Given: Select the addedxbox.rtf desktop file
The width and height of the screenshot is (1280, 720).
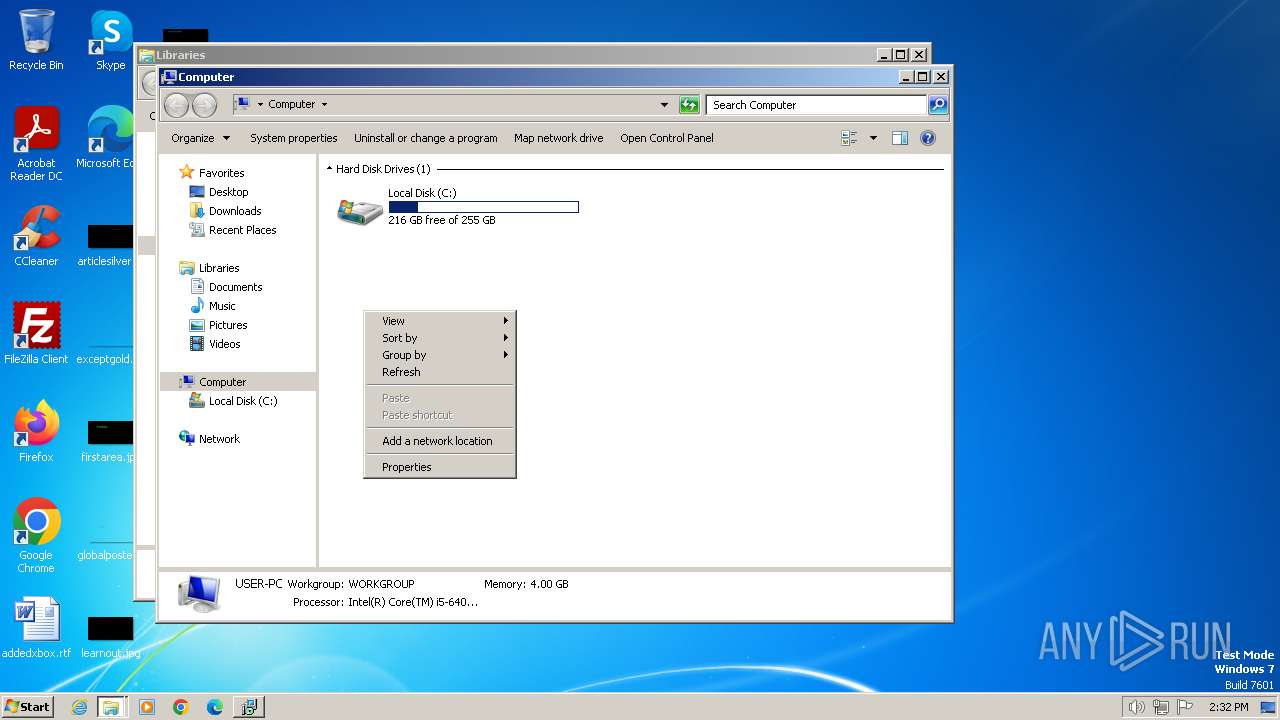Looking at the screenshot, I should [x=36, y=628].
